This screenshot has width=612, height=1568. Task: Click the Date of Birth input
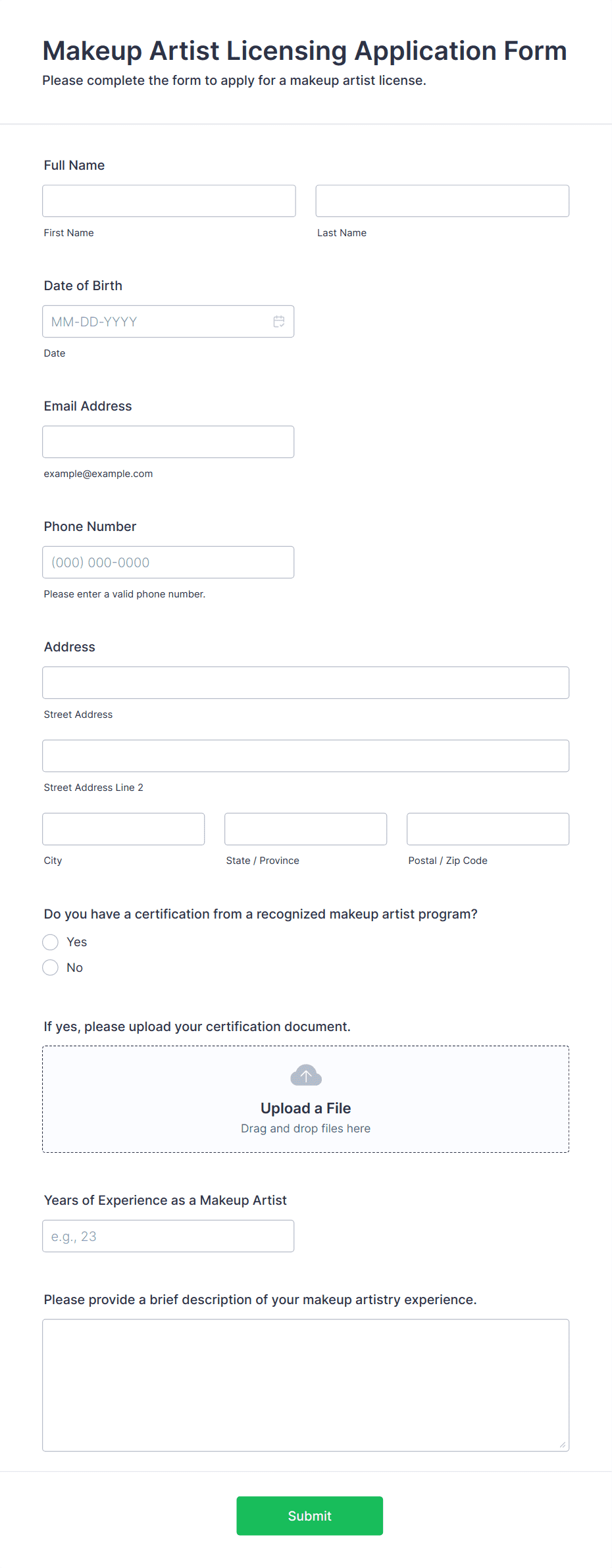pos(168,321)
